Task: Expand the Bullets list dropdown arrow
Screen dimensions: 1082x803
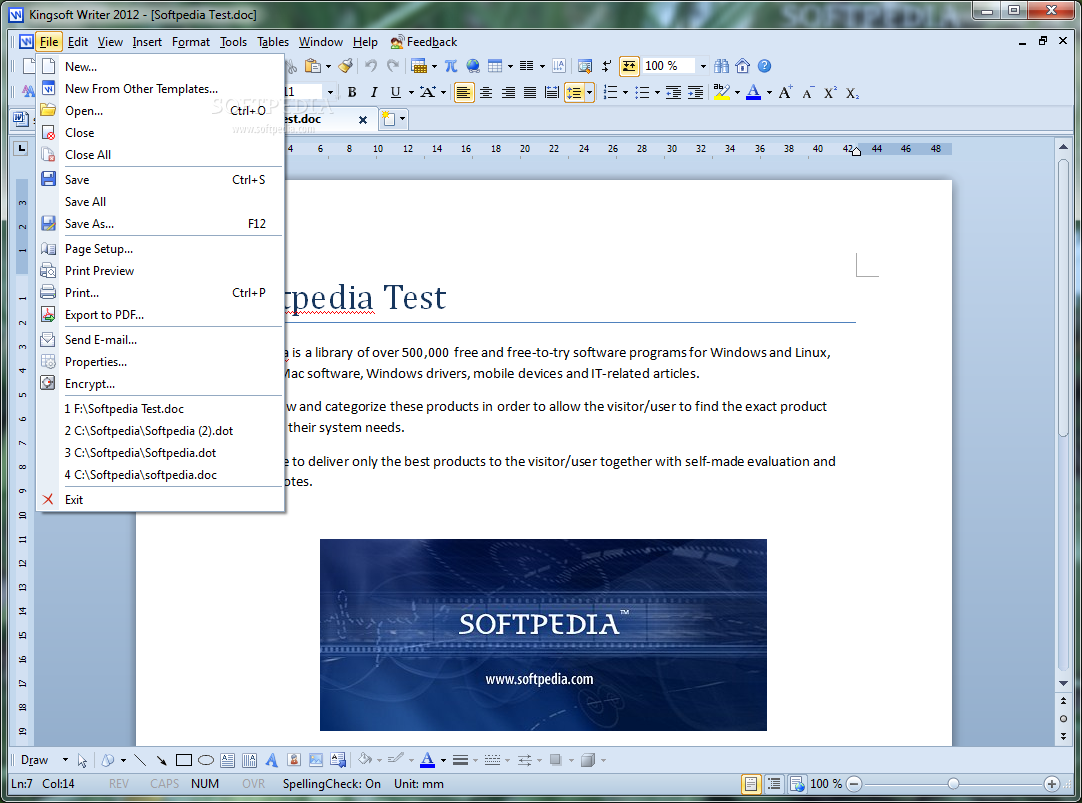Action: coord(657,92)
